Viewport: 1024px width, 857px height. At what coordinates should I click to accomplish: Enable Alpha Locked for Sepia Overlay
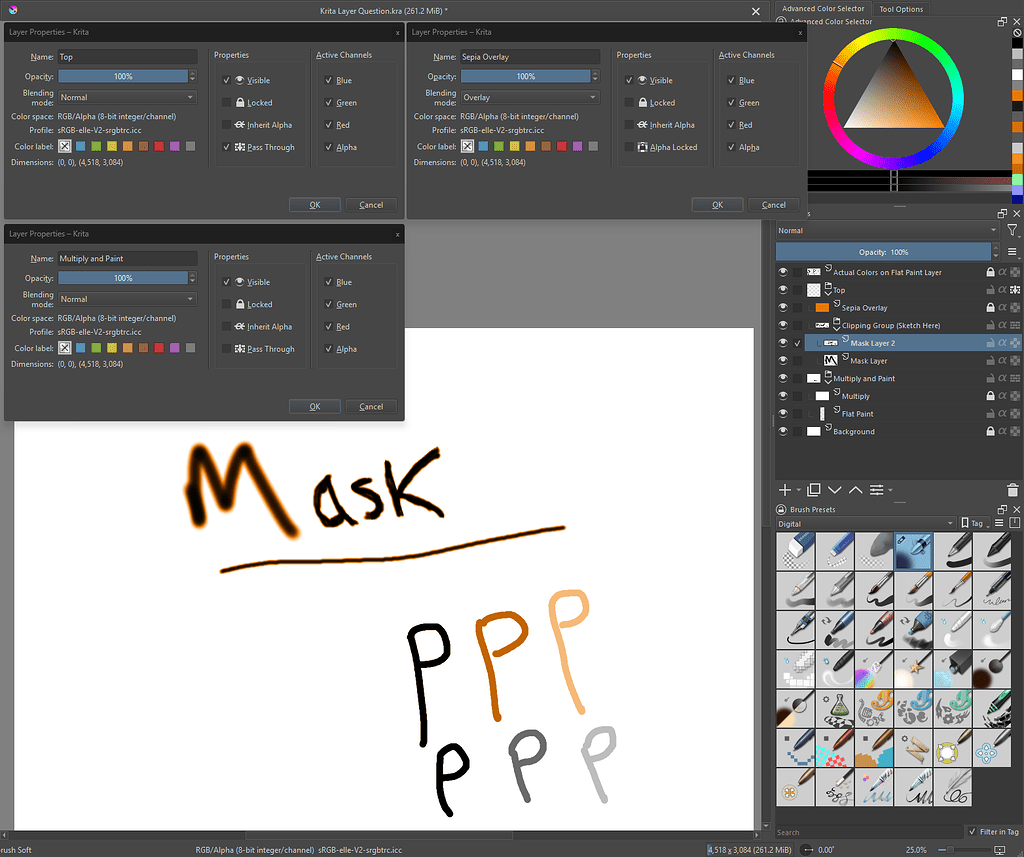630,148
